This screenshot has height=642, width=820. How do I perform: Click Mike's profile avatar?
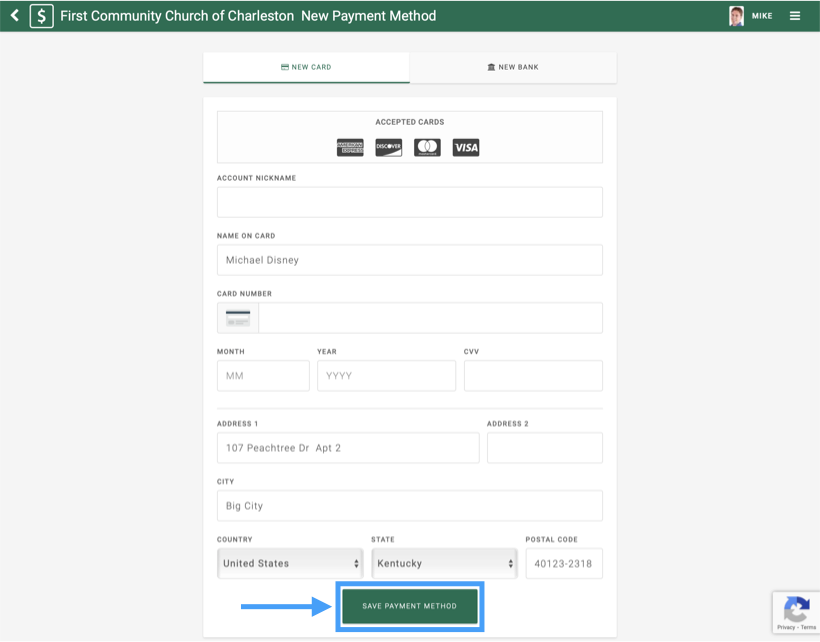tap(737, 16)
